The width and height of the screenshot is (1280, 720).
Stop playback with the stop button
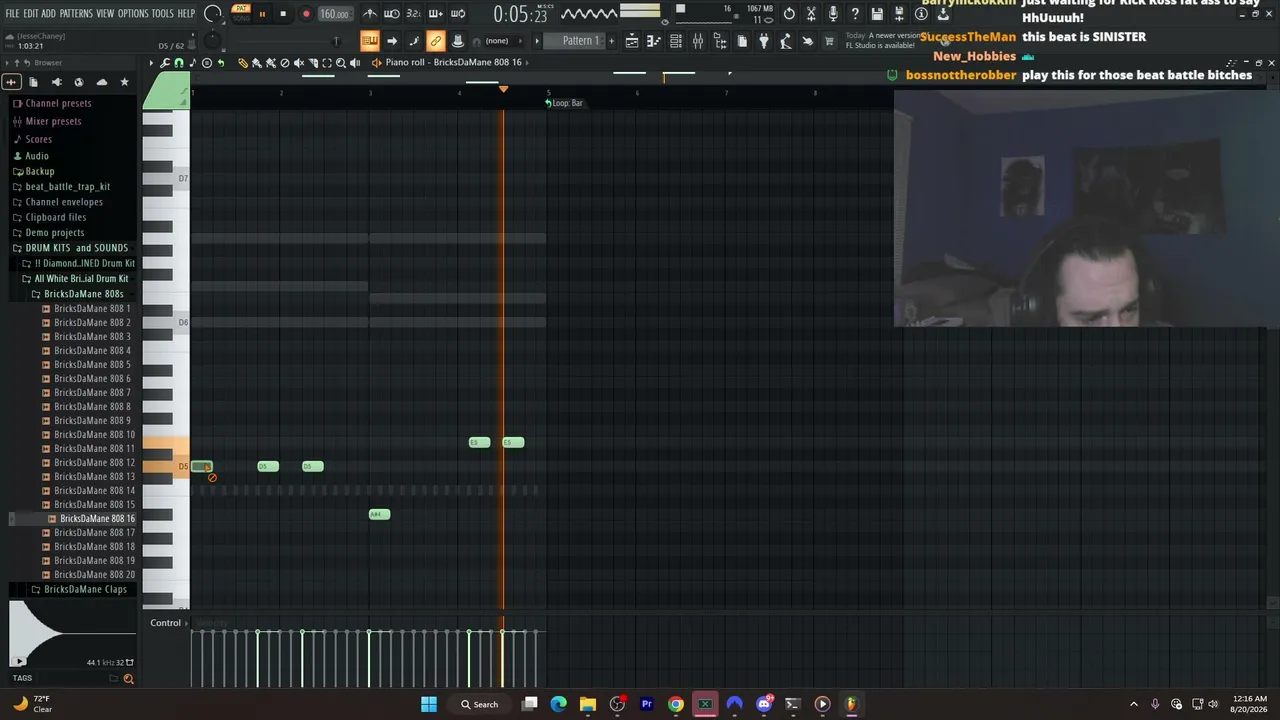click(283, 14)
